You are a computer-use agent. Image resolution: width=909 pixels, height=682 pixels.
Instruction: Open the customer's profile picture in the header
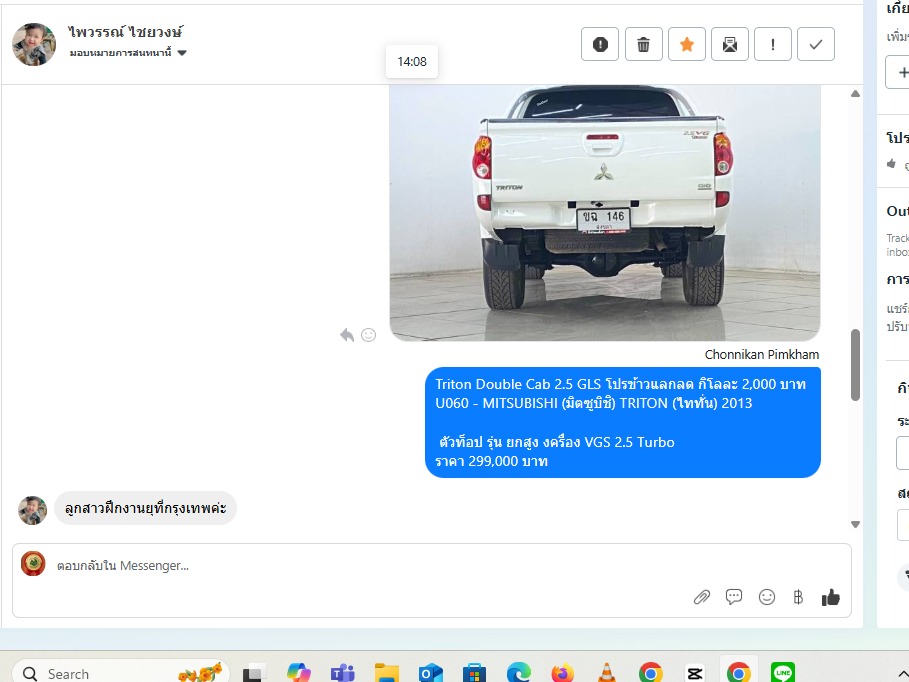tap(34, 44)
